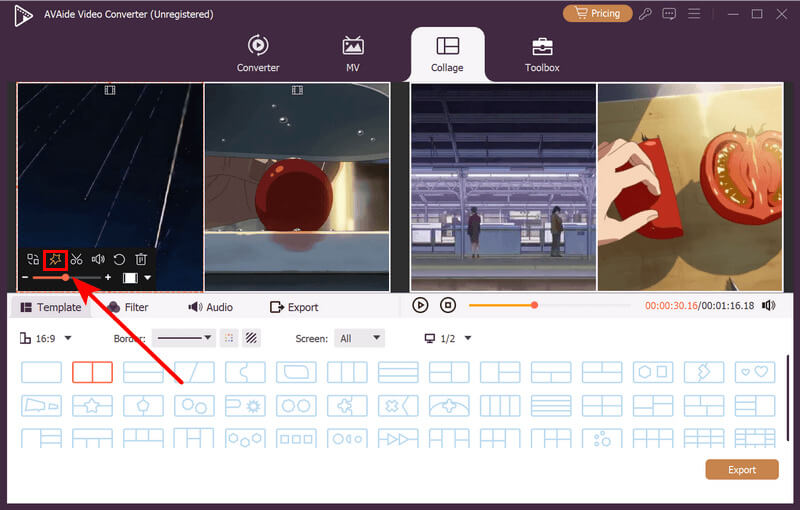This screenshot has width=800, height=510.
Task: Open the feedback chat bubble icon
Action: [669, 14]
